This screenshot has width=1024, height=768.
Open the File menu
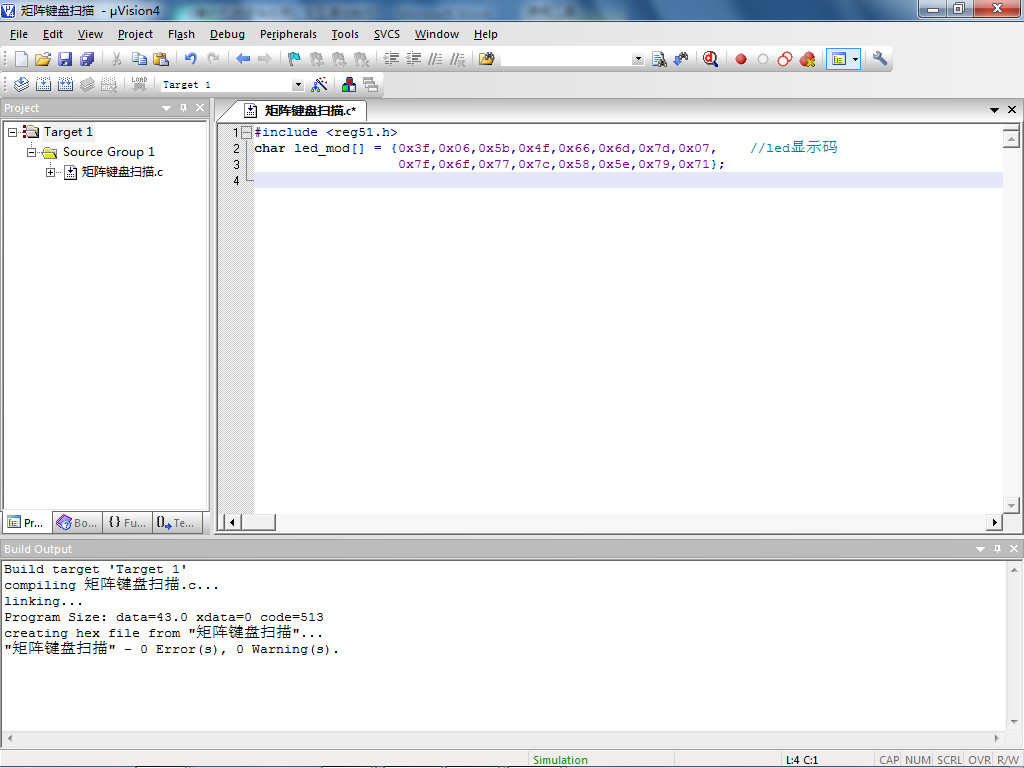19,35
